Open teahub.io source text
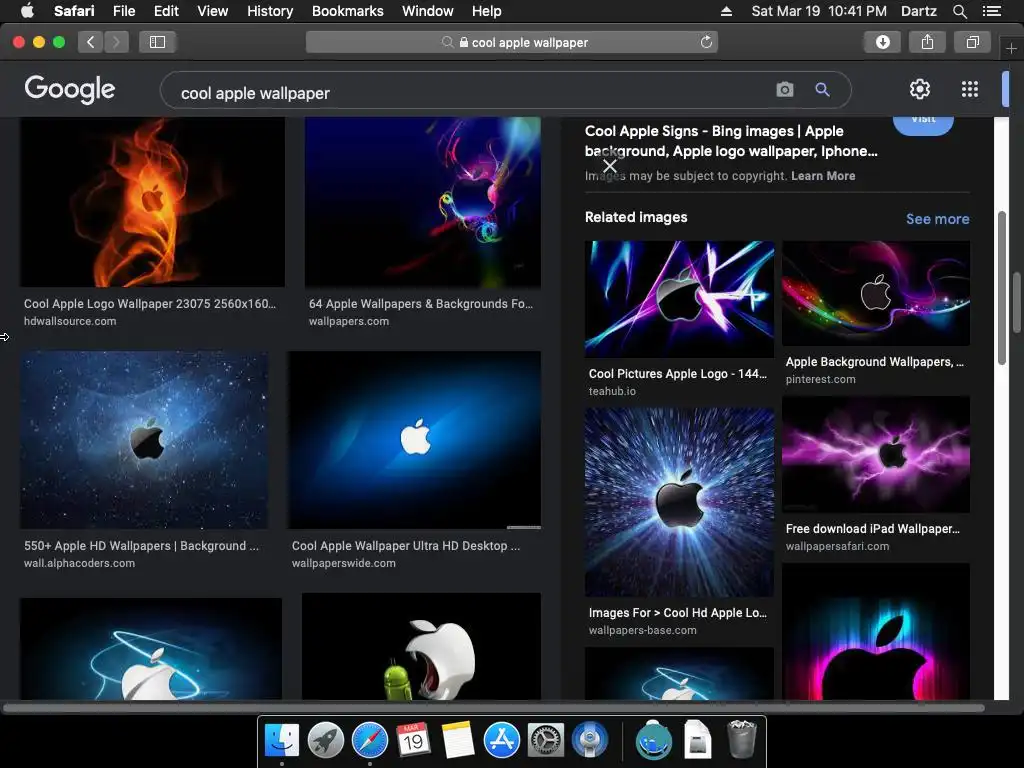The image size is (1024, 768). [612, 391]
